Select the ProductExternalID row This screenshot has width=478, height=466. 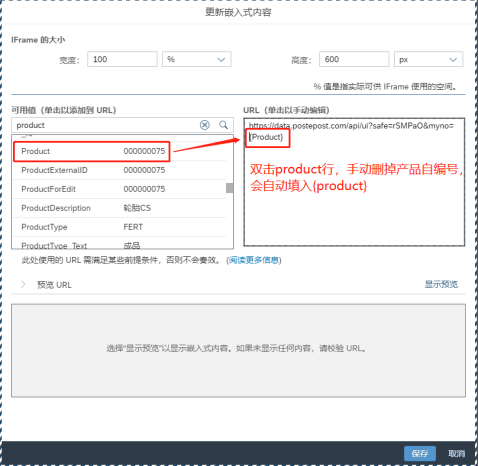click(x=119, y=170)
